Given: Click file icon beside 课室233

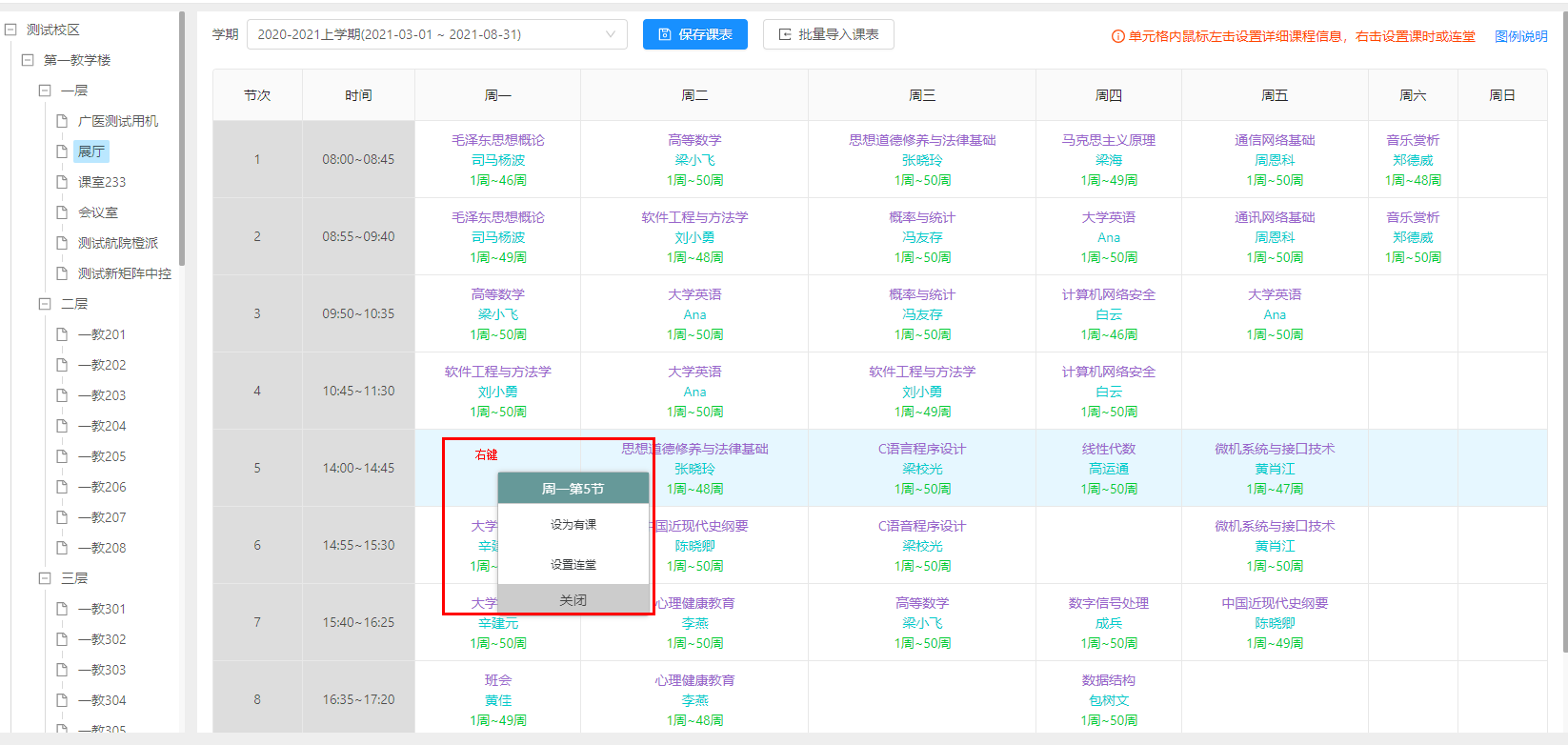Looking at the screenshot, I should click(62, 182).
